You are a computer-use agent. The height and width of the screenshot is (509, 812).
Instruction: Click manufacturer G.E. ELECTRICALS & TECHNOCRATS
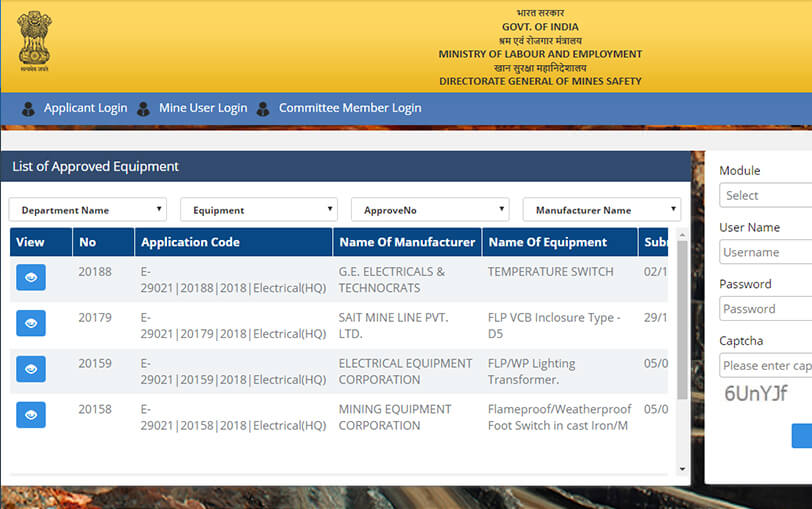tap(392, 280)
